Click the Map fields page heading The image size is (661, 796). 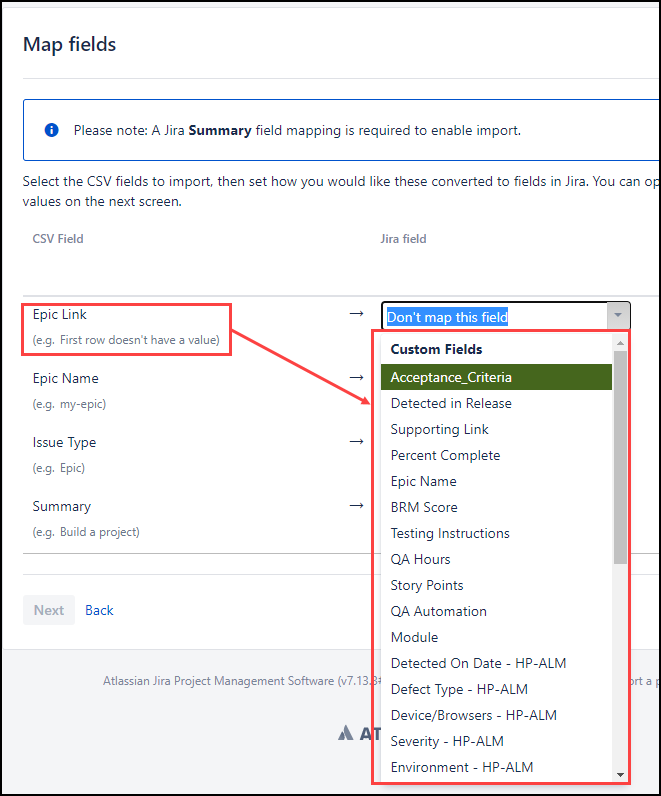[70, 44]
